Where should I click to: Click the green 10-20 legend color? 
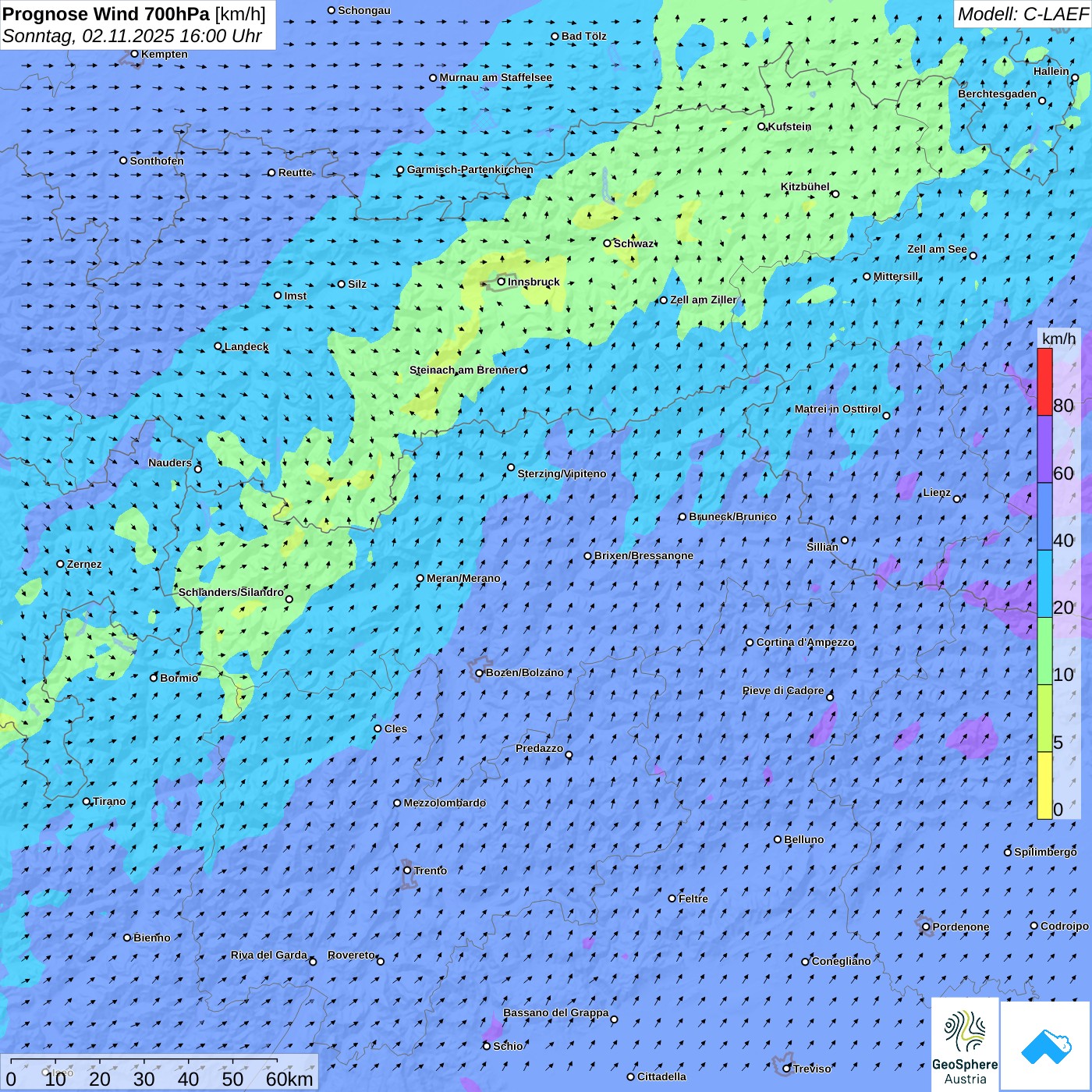coord(1044,651)
